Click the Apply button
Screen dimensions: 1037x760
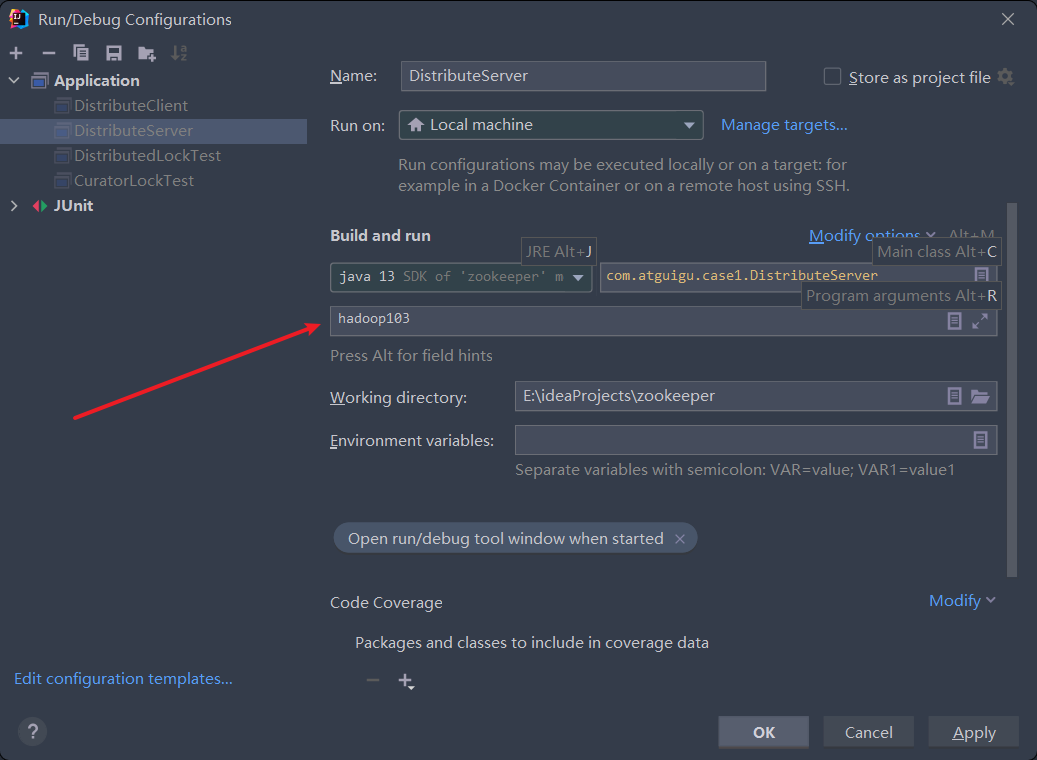(x=973, y=732)
